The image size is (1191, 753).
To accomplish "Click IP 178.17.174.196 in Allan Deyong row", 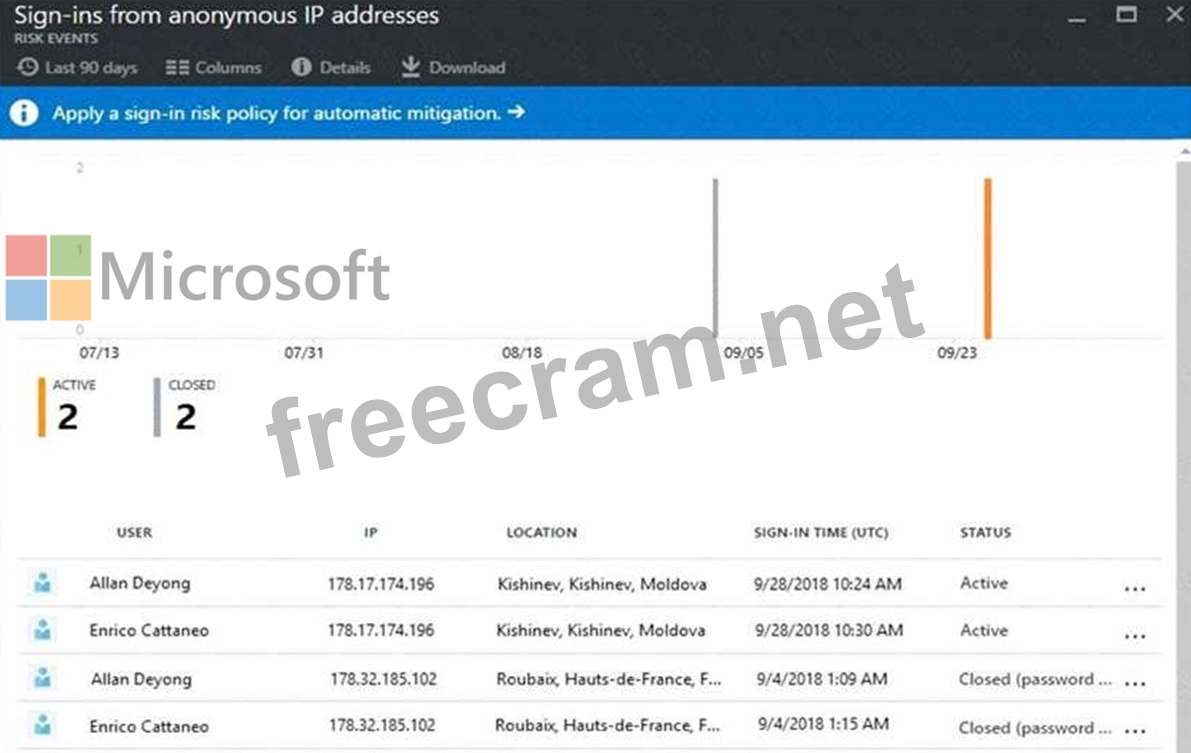I will click(381, 584).
